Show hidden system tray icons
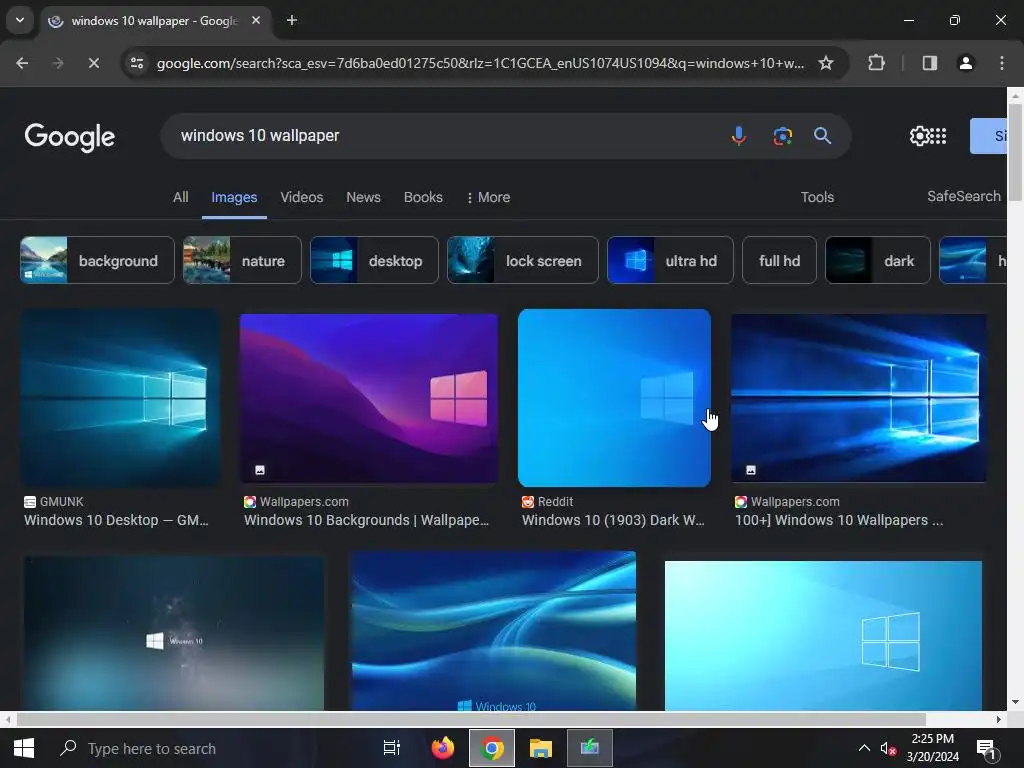The height and width of the screenshot is (768, 1024). 864,748
